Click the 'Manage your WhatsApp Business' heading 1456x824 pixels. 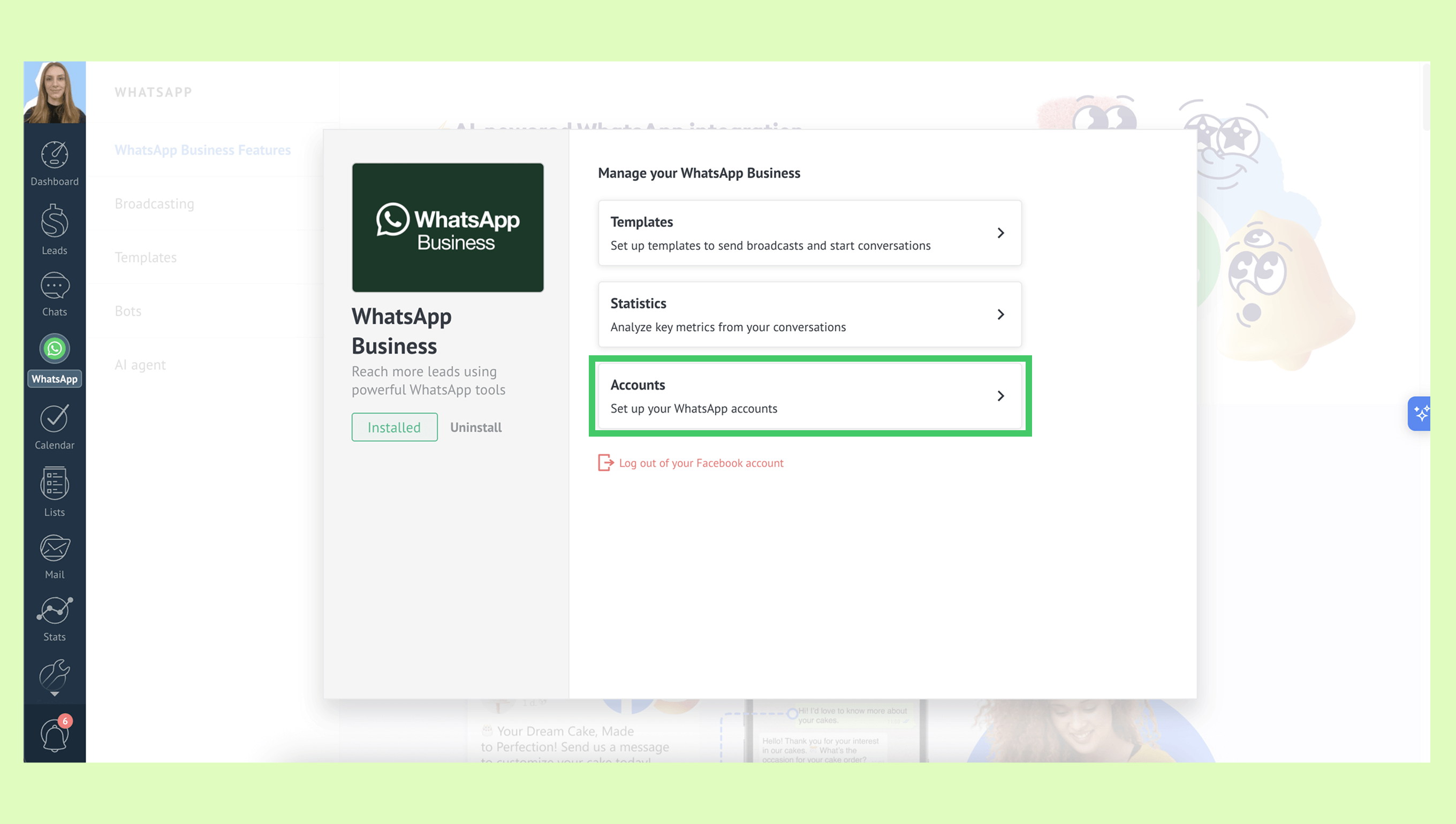699,173
